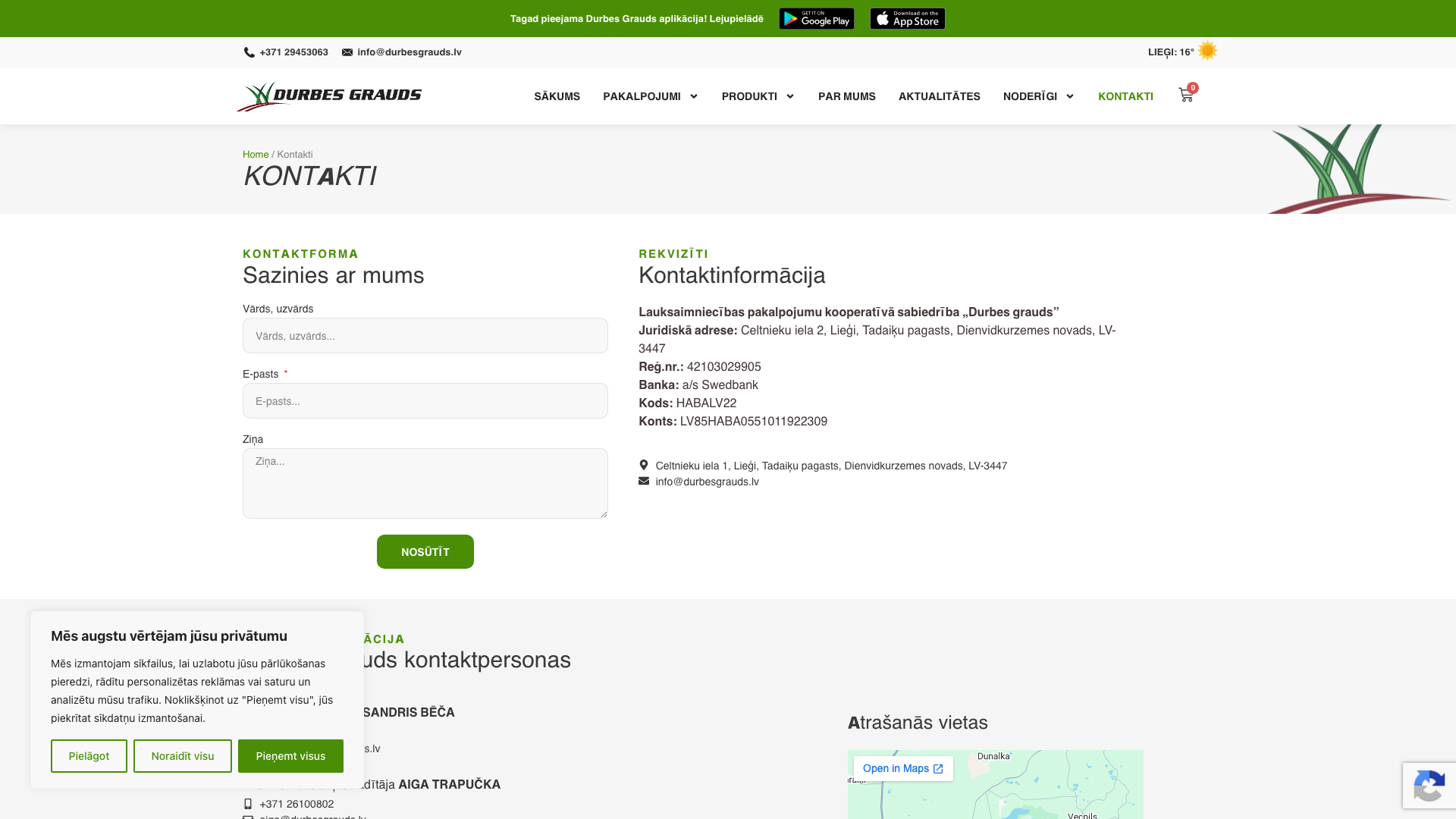Click the phone icon in top bar
1456x819 pixels.
click(x=249, y=52)
